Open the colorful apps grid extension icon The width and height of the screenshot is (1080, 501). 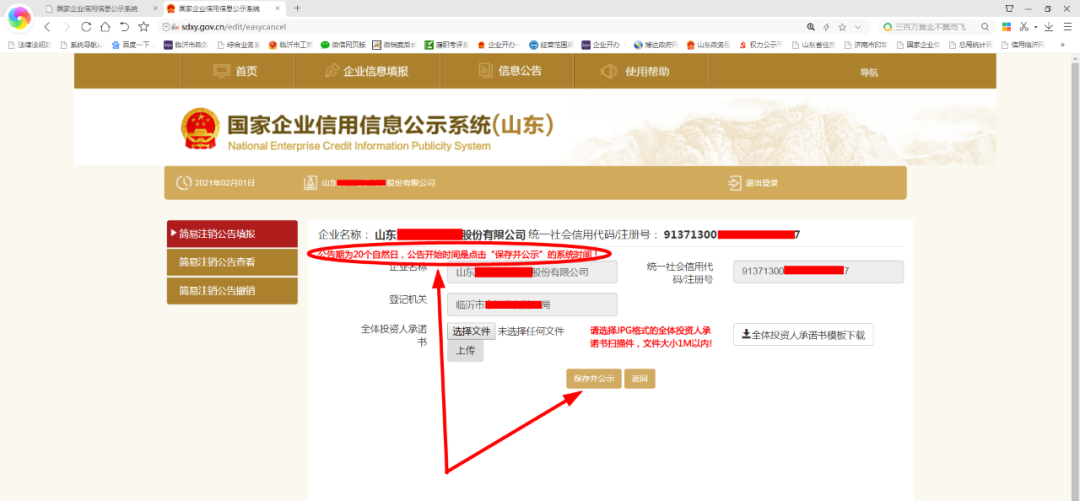coord(1006,27)
